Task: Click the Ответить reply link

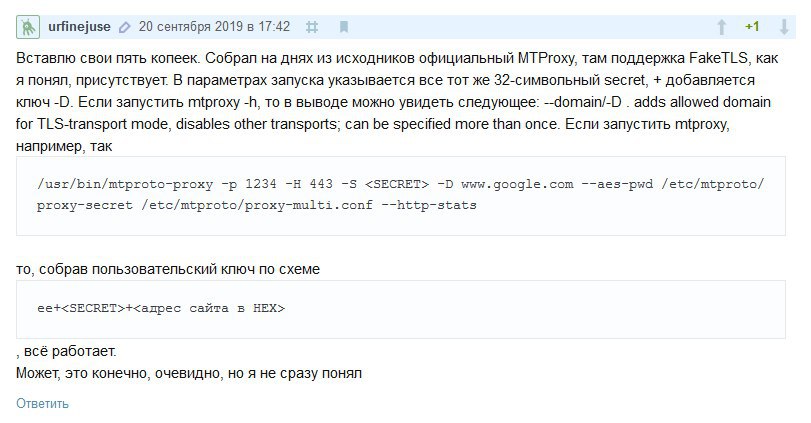Action: tap(42, 404)
